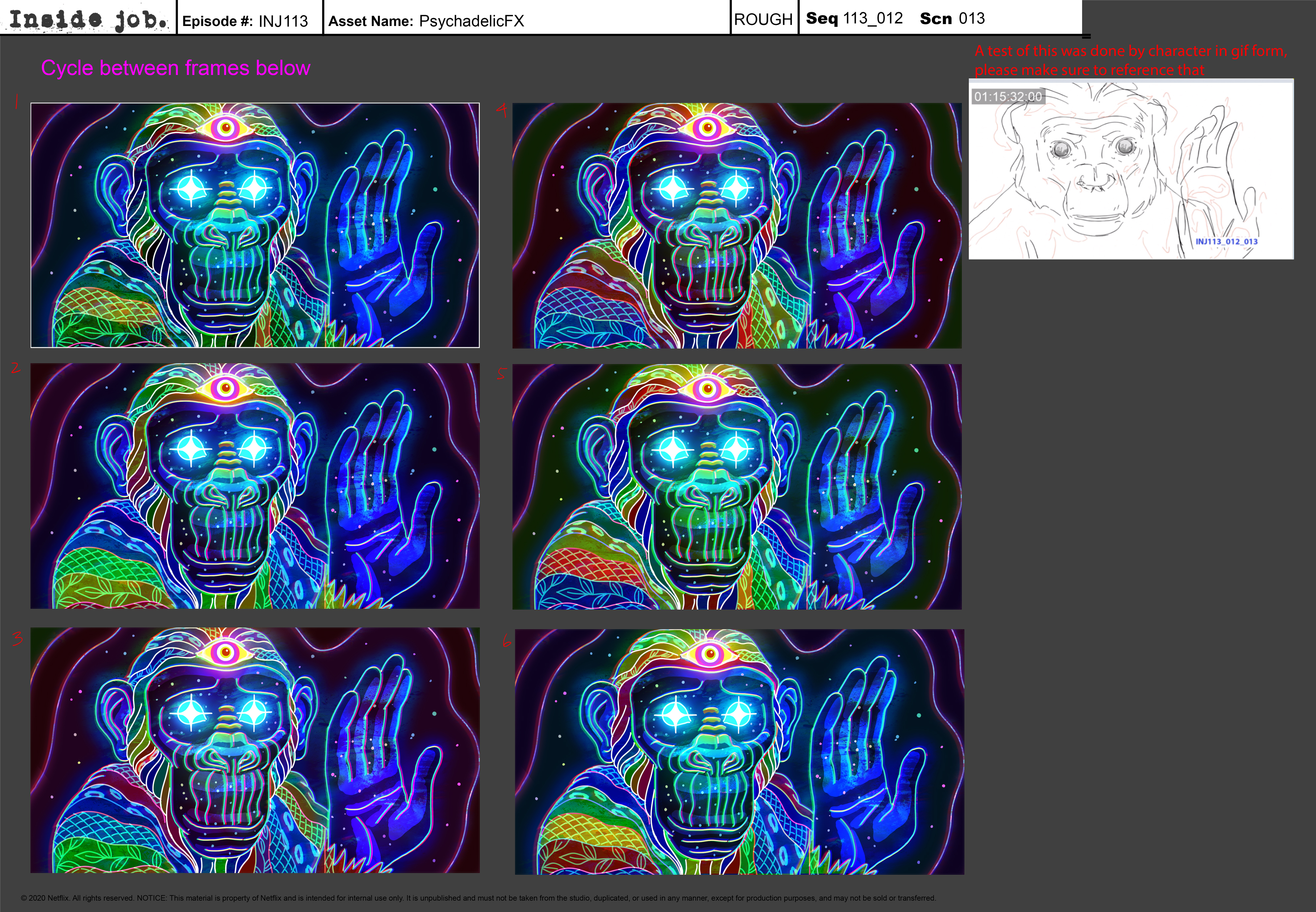Click the third eye in frame 1
Image resolution: width=1316 pixels, height=912 pixels.
[x=226, y=127]
